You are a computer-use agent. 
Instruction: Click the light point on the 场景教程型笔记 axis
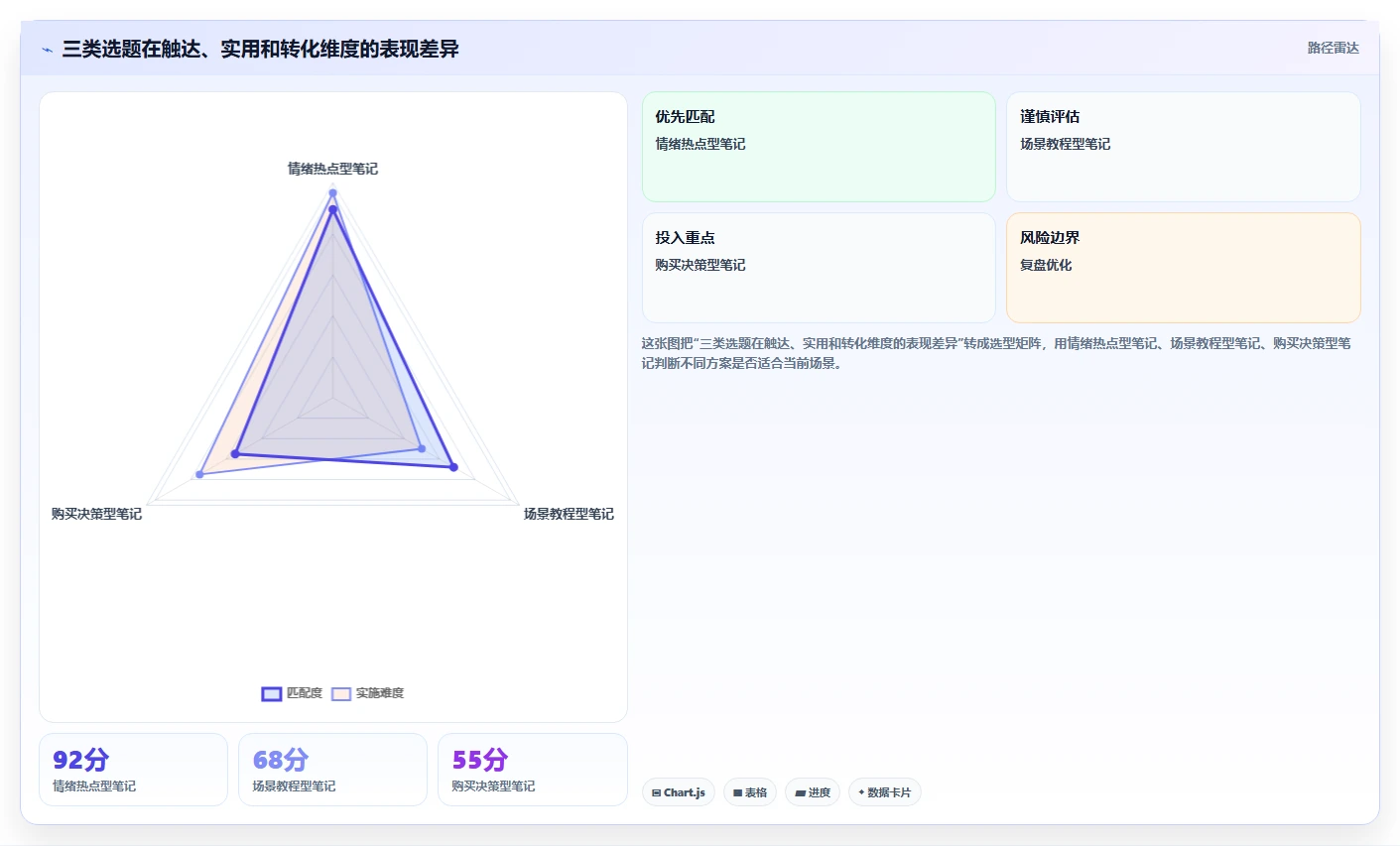(422, 449)
